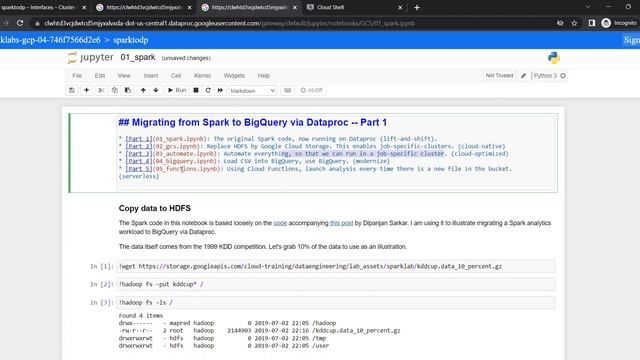Open the Cell menu
Viewport: 640px width, 360px height.
coord(176,76)
